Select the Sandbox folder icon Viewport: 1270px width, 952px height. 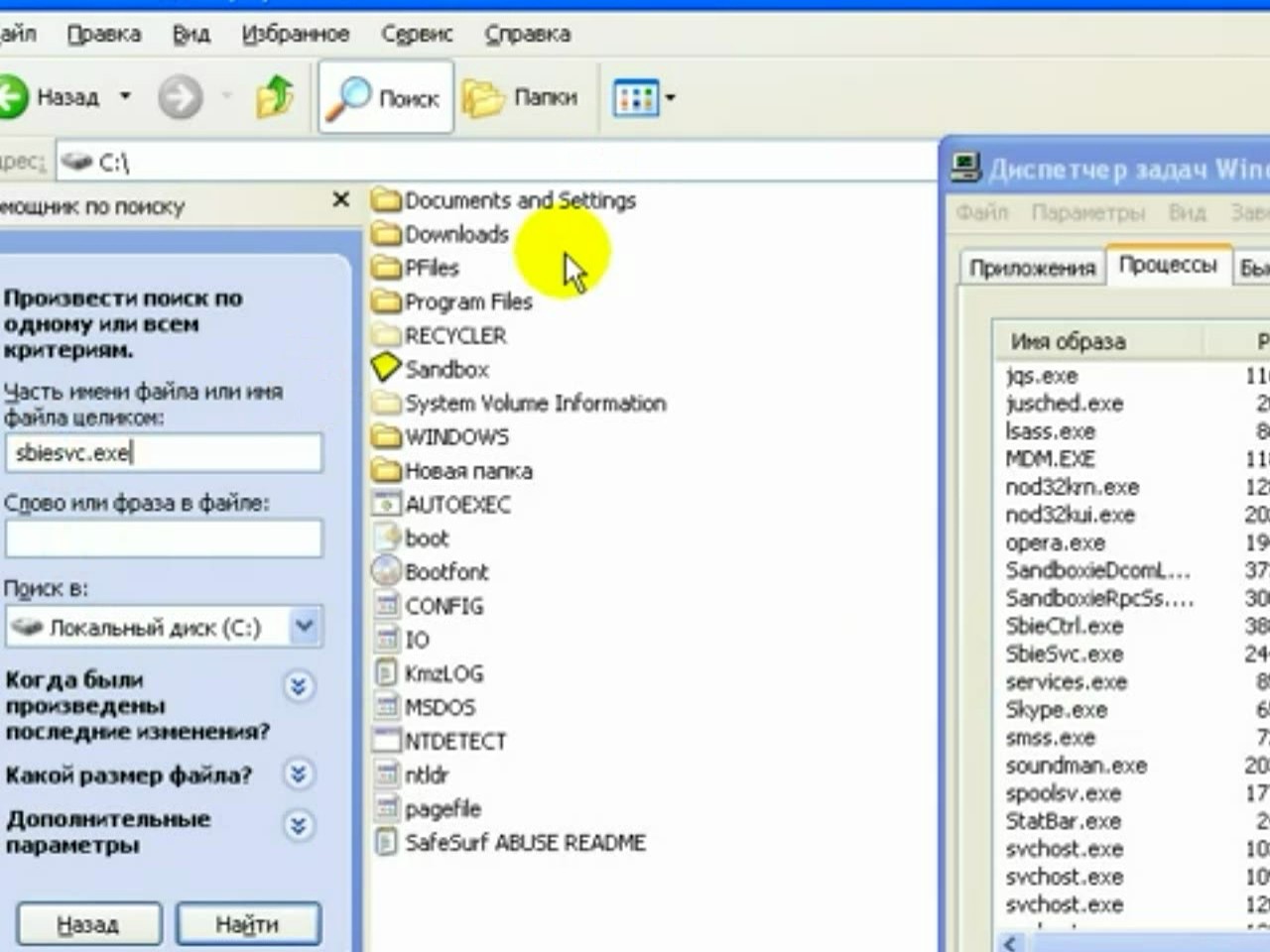[385, 369]
